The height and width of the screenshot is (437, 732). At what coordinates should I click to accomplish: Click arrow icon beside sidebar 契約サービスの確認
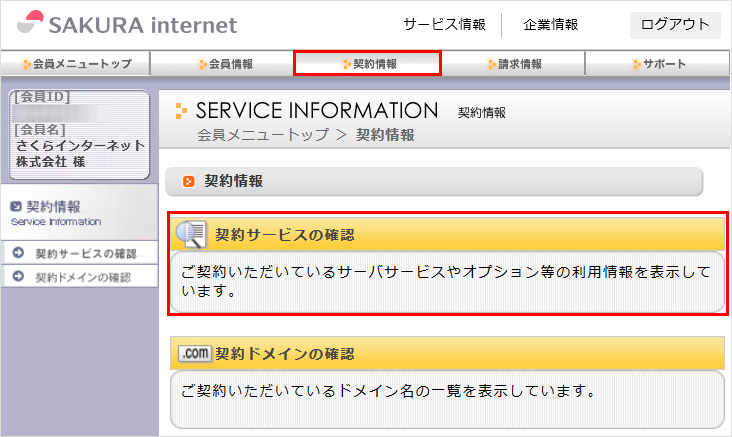click(18, 253)
